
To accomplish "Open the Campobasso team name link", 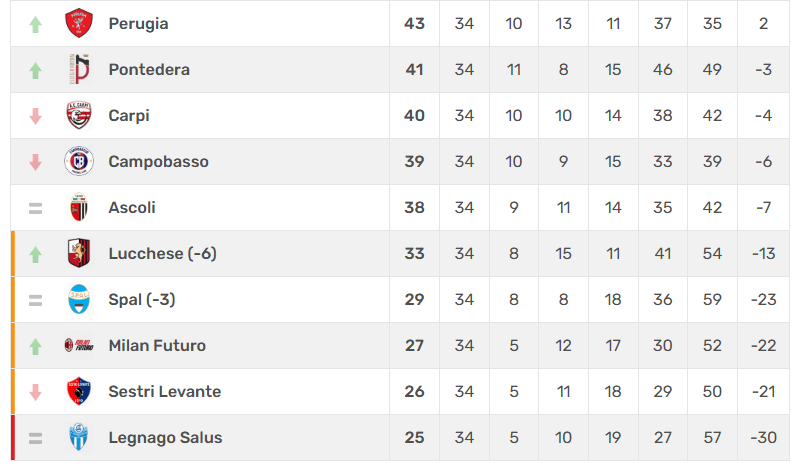I will (x=158, y=161).
